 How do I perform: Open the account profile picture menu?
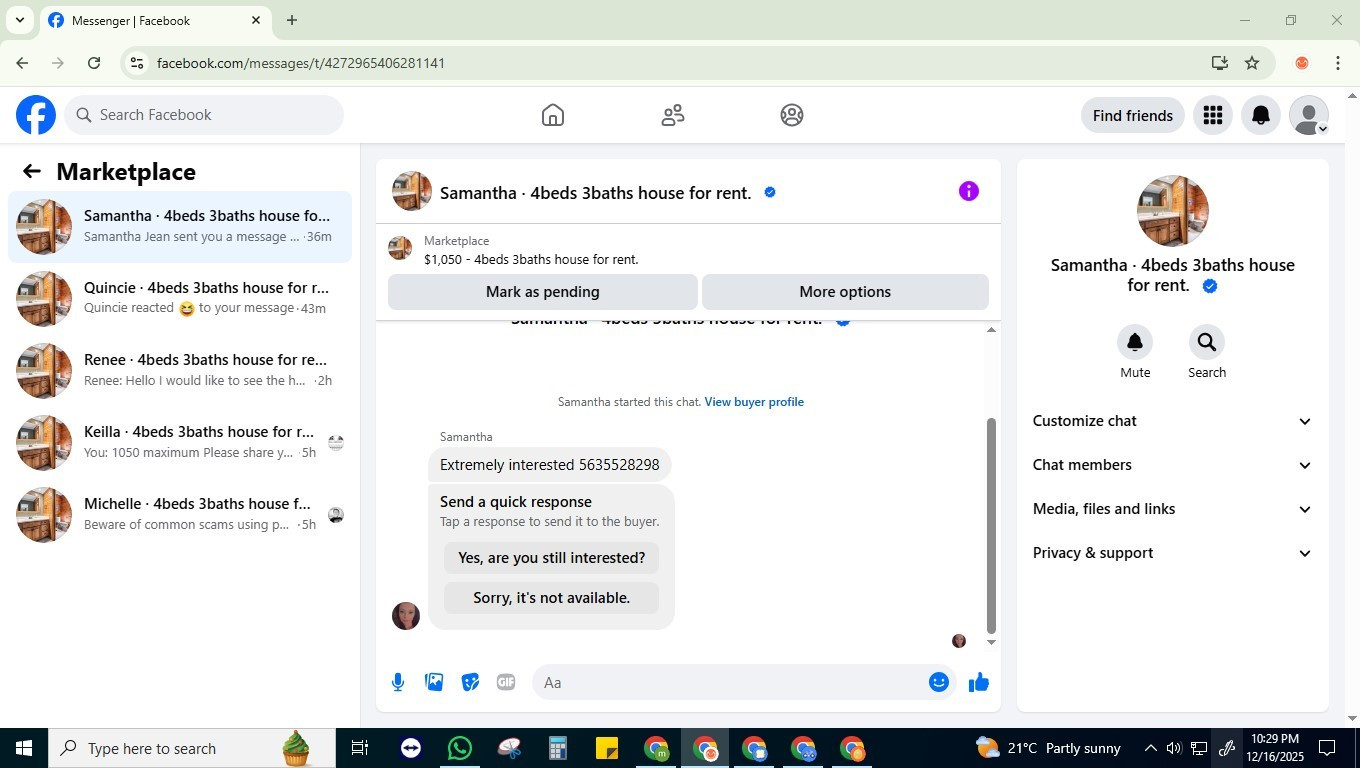coord(1309,115)
